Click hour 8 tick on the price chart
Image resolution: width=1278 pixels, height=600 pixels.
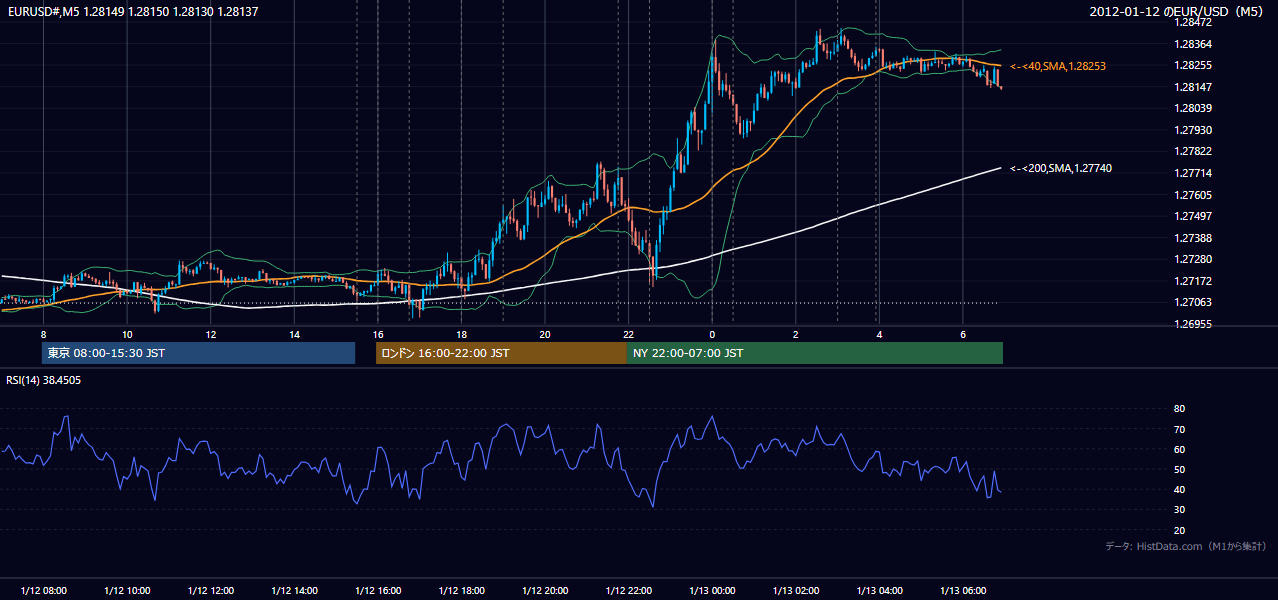coord(43,334)
